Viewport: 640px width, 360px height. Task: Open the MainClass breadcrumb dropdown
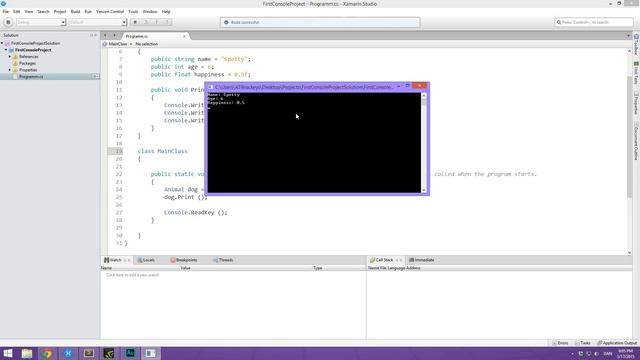point(118,44)
